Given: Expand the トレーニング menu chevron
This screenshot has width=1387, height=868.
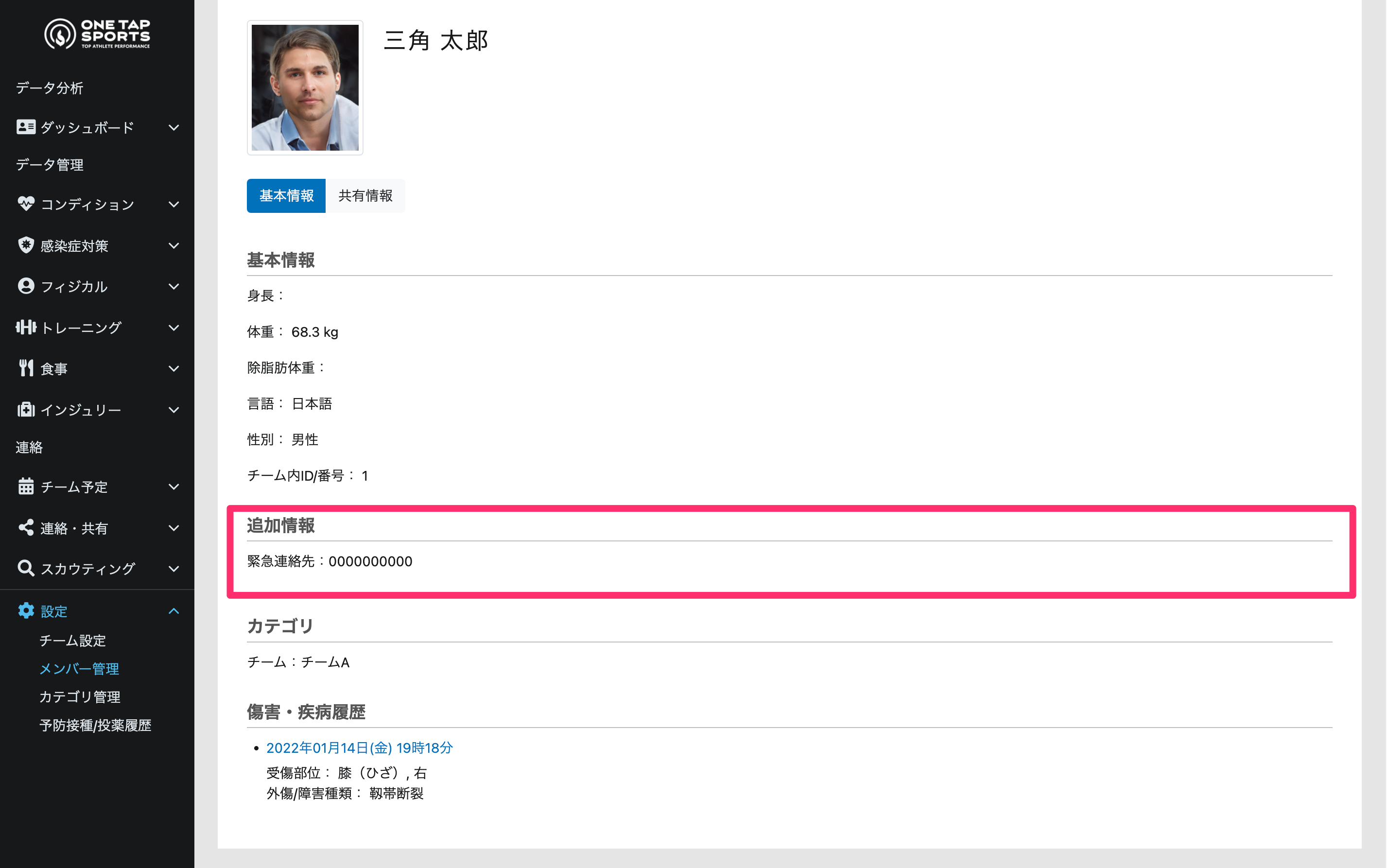Looking at the screenshot, I should (x=173, y=328).
